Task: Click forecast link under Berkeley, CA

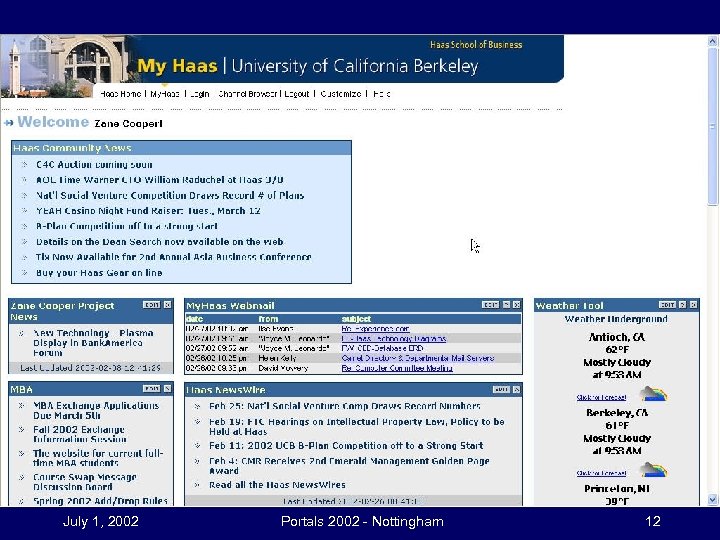Action: [601, 473]
